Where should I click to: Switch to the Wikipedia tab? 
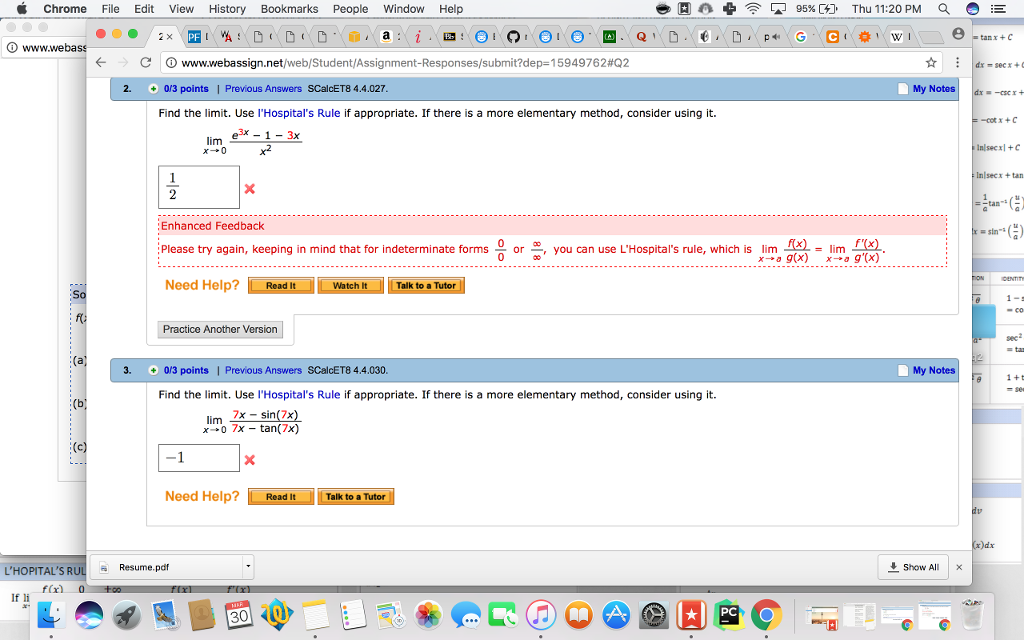pos(897,37)
